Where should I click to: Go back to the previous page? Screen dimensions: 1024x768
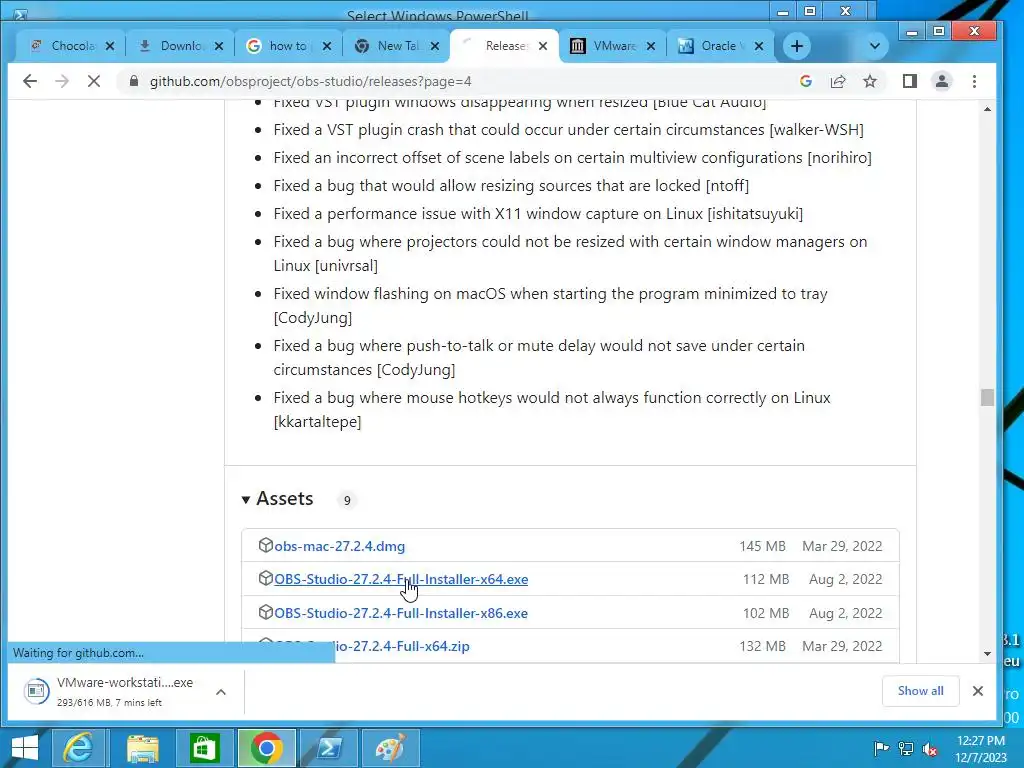(x=30, y=81)
